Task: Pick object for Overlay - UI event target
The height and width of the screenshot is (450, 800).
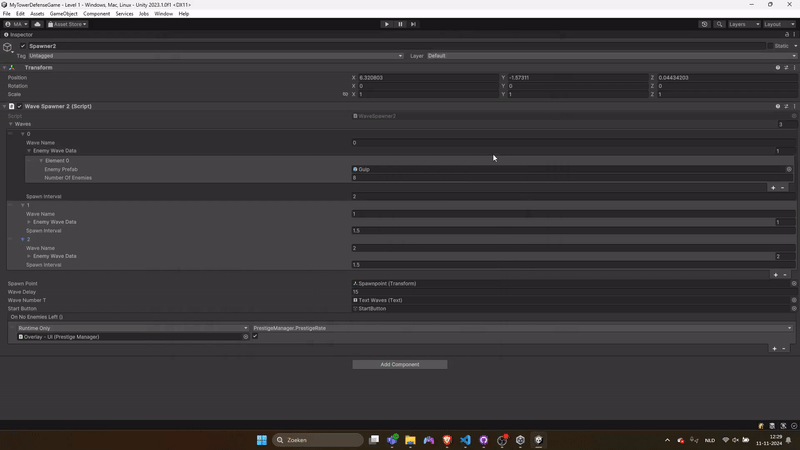Action: [x=245, y=337]
